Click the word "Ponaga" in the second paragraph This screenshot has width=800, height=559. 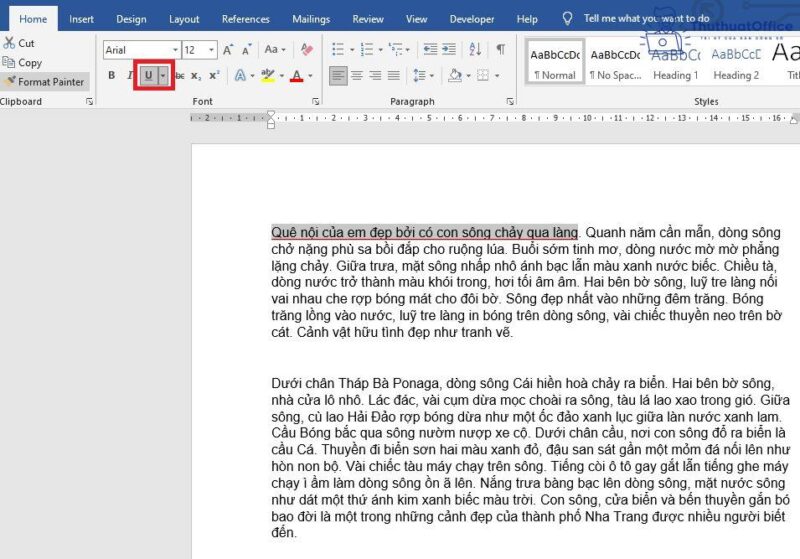pyautogui.click(x=415, y=384)
